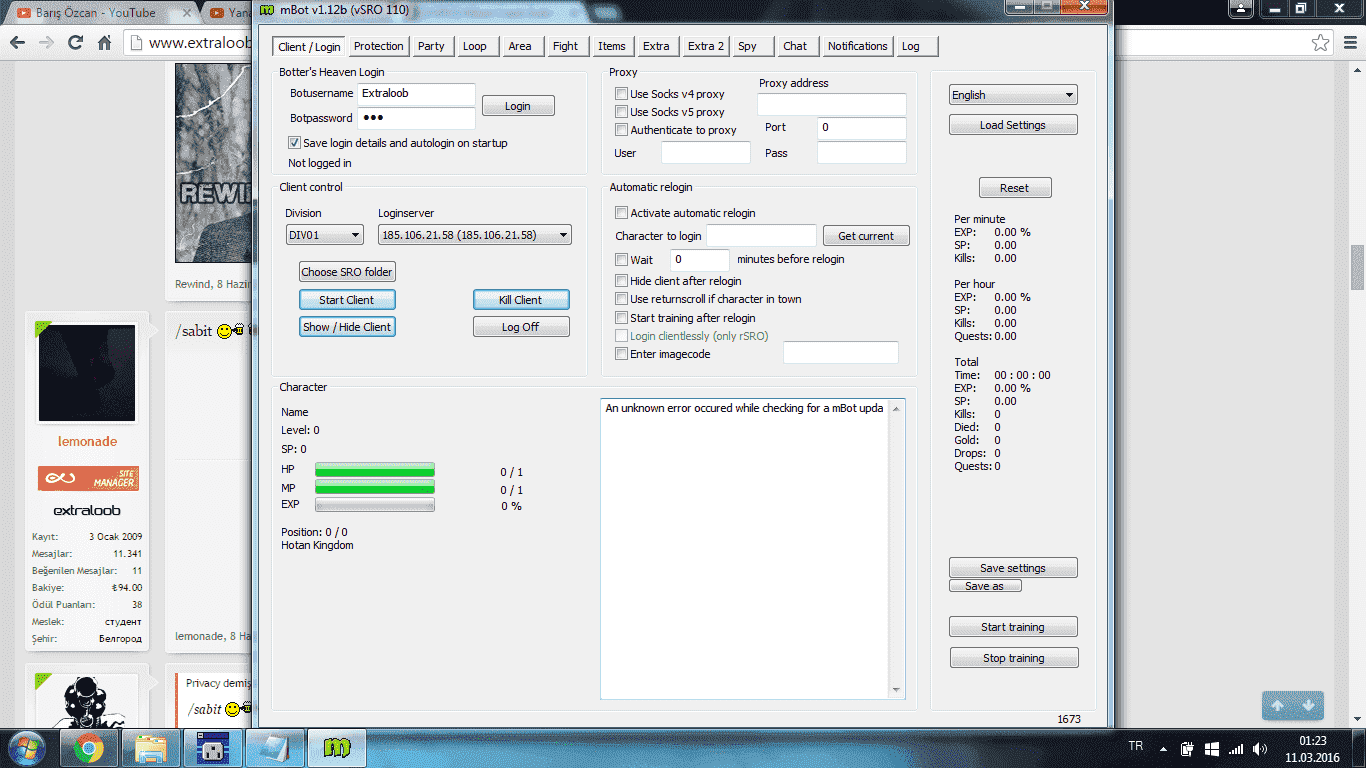1366x768 pixels.
Task: Click Save as button
Action: point(985,586)
